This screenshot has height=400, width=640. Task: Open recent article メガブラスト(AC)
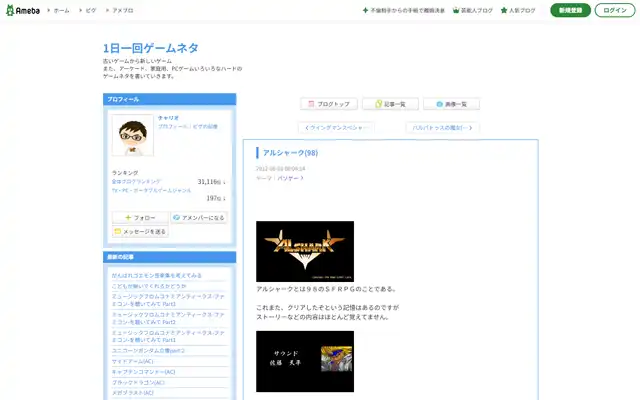click(133, 393)
